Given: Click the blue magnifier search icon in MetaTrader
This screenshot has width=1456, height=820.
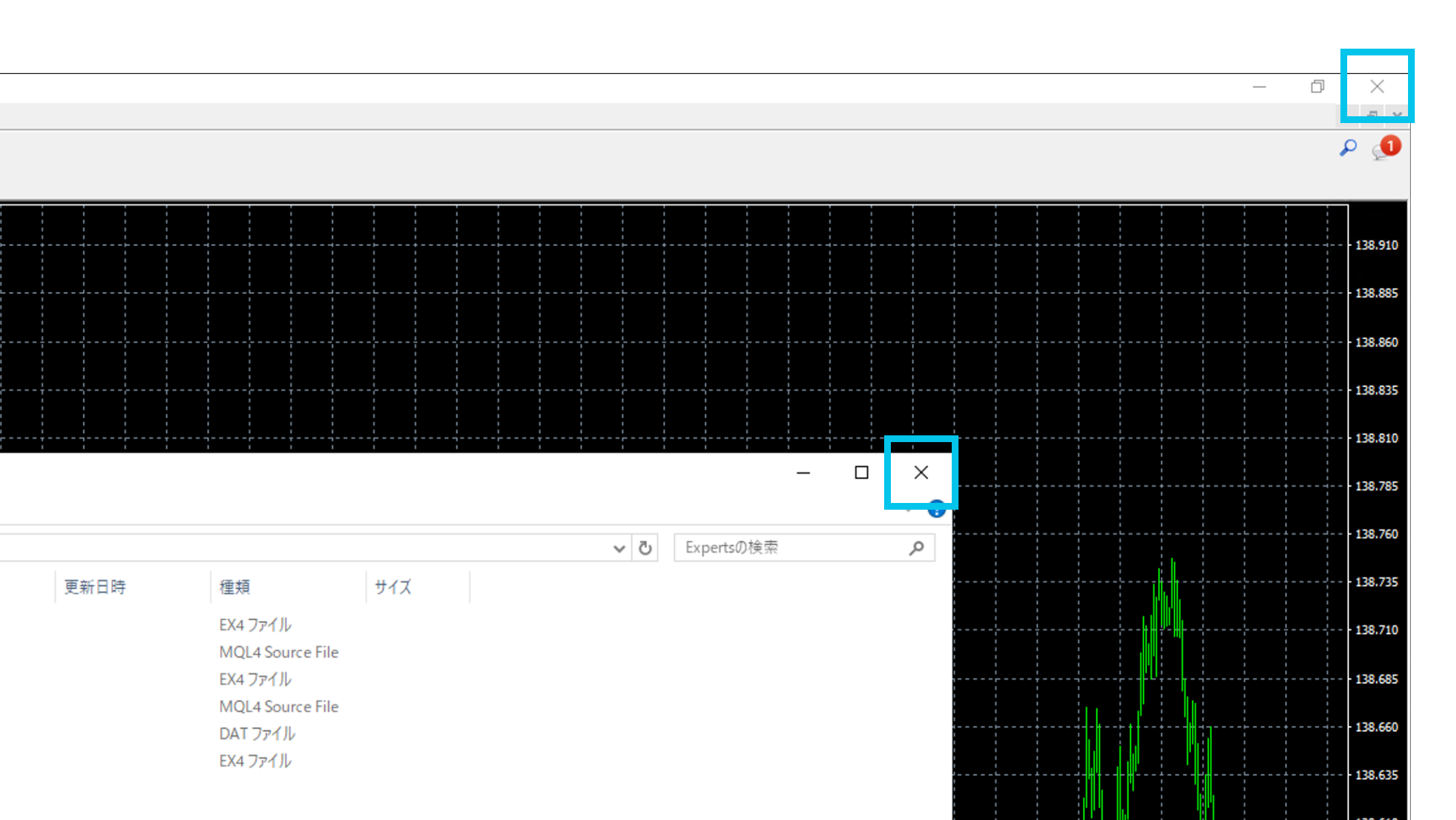Looking at the screenshot, I should [x=1348, y=147].
